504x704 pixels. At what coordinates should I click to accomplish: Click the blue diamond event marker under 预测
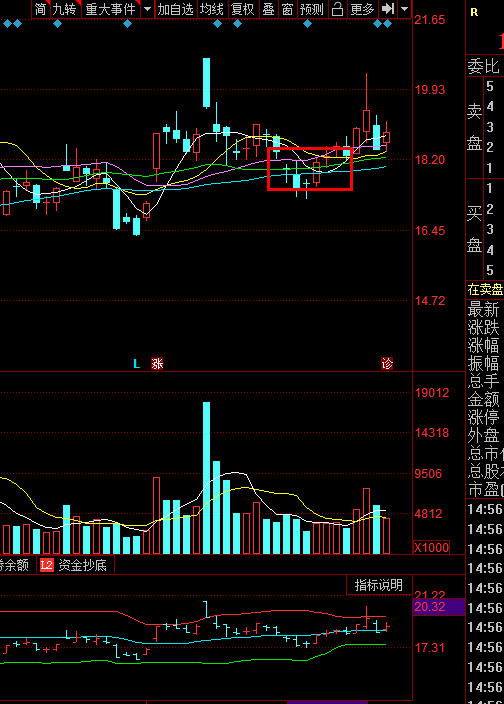point(307,24)
